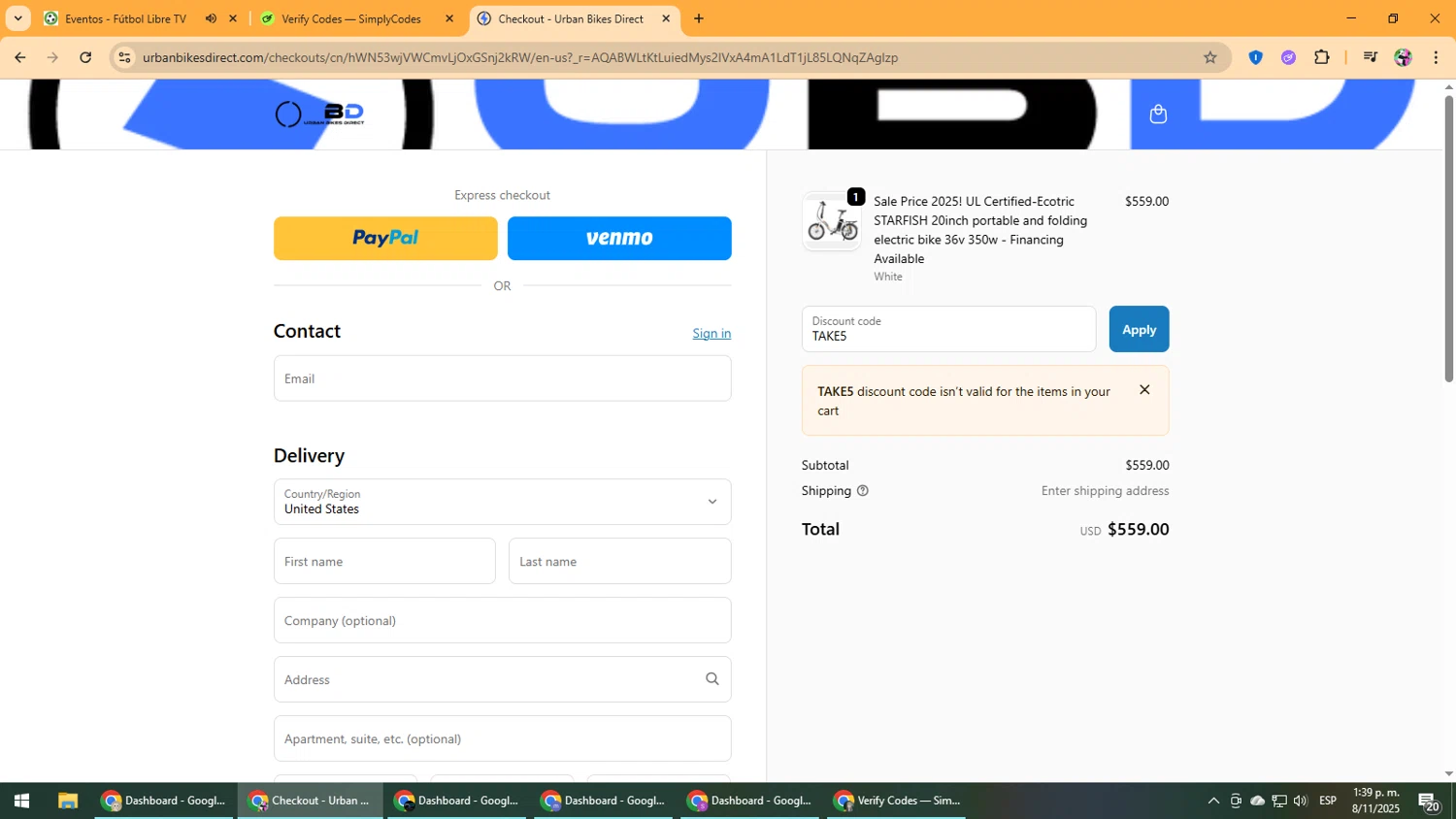Switch to the Verify Codes SimplyCodes tab
The height and width of the screenshot is (819, 1456).
pyautogui.click(x=351, y=18)
